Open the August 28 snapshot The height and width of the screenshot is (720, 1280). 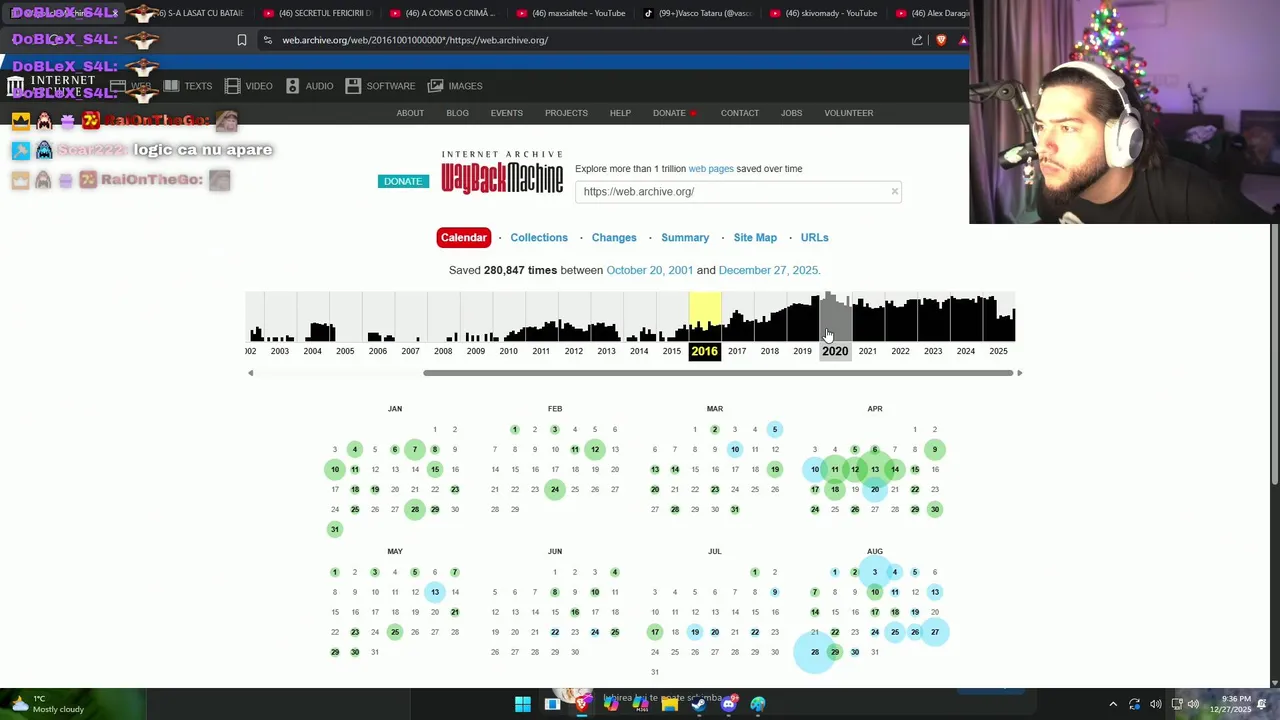coord(815,652)
